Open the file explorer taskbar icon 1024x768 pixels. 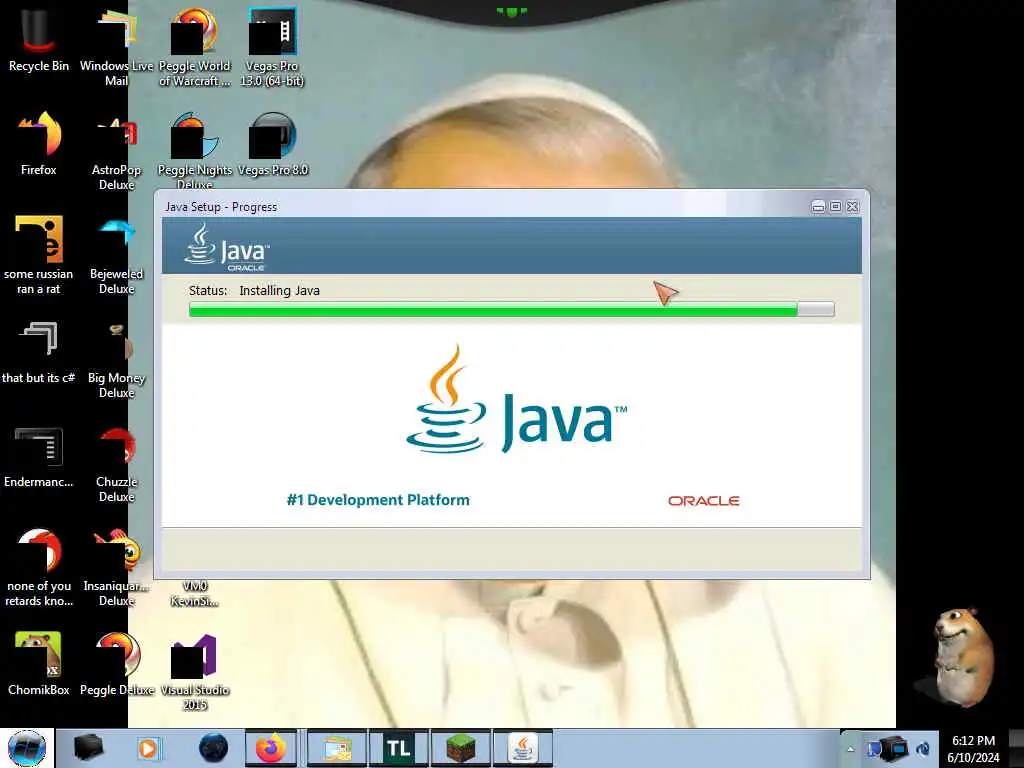pos(336,748)
